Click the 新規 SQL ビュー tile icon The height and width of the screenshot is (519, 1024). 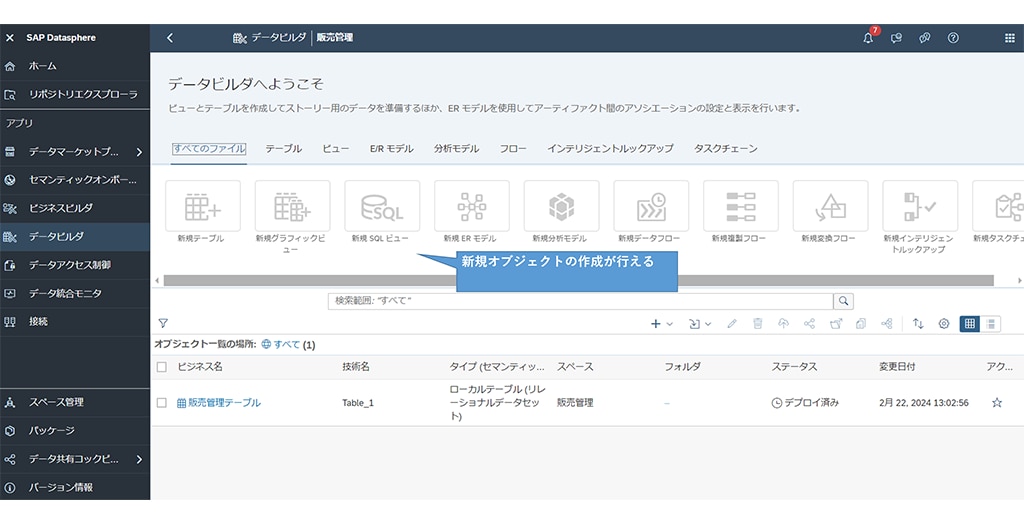(x=382, y=206)
